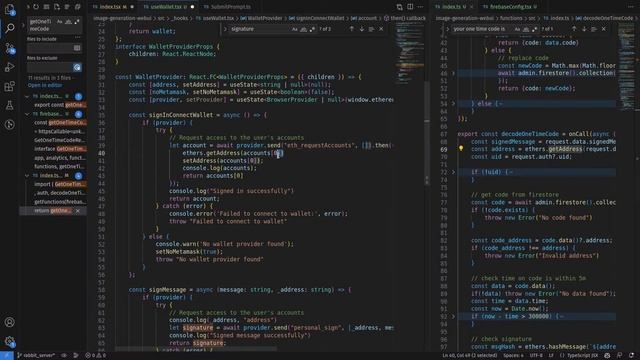The width and height of the screenshot is (640, 360).
Task: Toggle search details three-dots button
Action: (x=78, y=38)
